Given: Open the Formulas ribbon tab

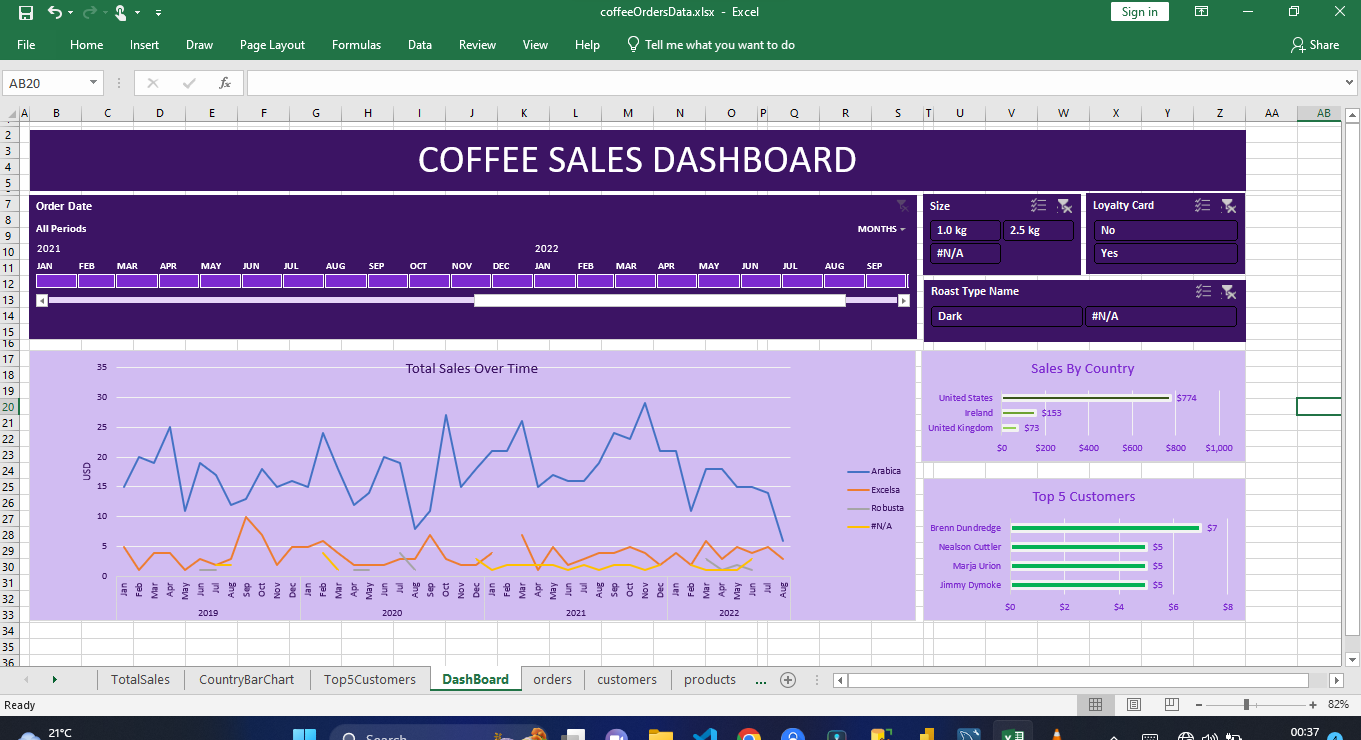Looking at the screenshot, I should [x=356, y=45].
